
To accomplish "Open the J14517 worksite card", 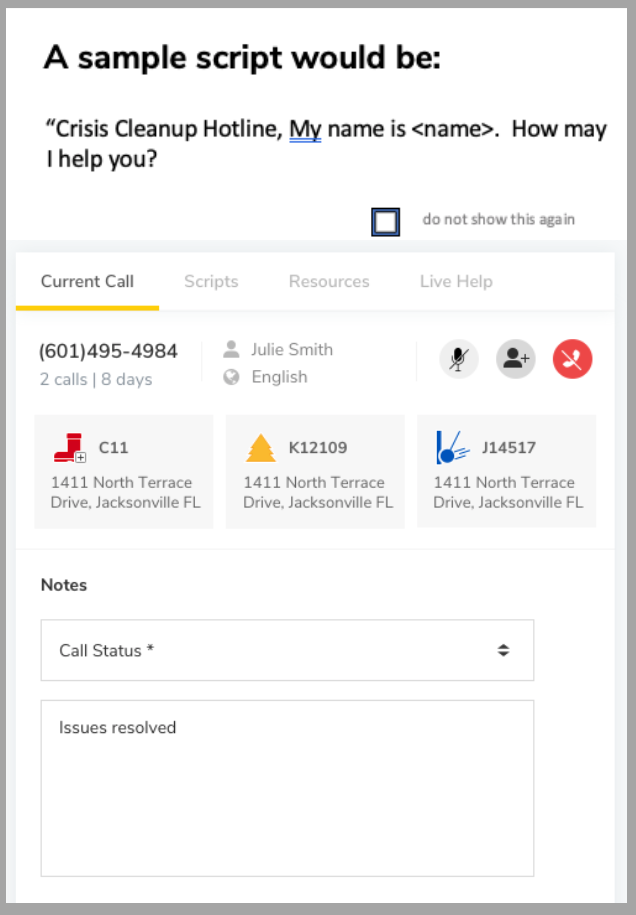I will pos(506,471).
